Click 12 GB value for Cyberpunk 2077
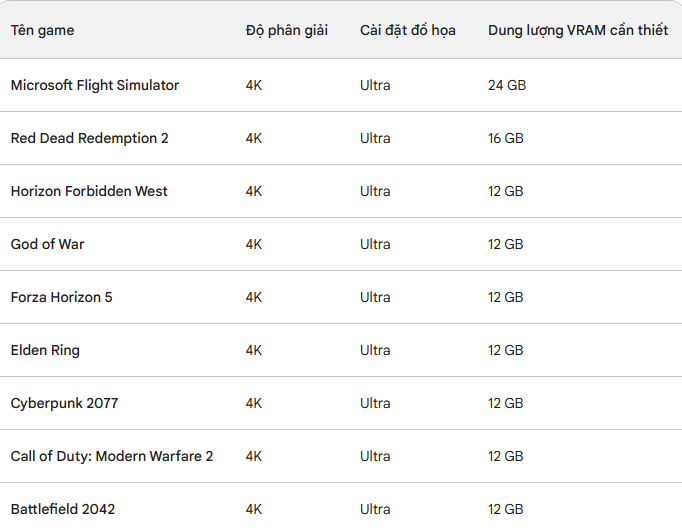 tap(505, 404)
